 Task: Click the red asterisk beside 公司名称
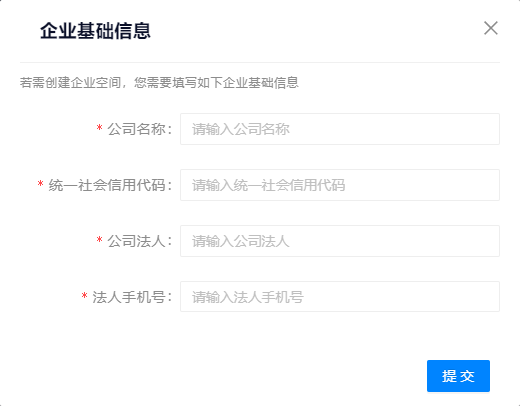99,128
